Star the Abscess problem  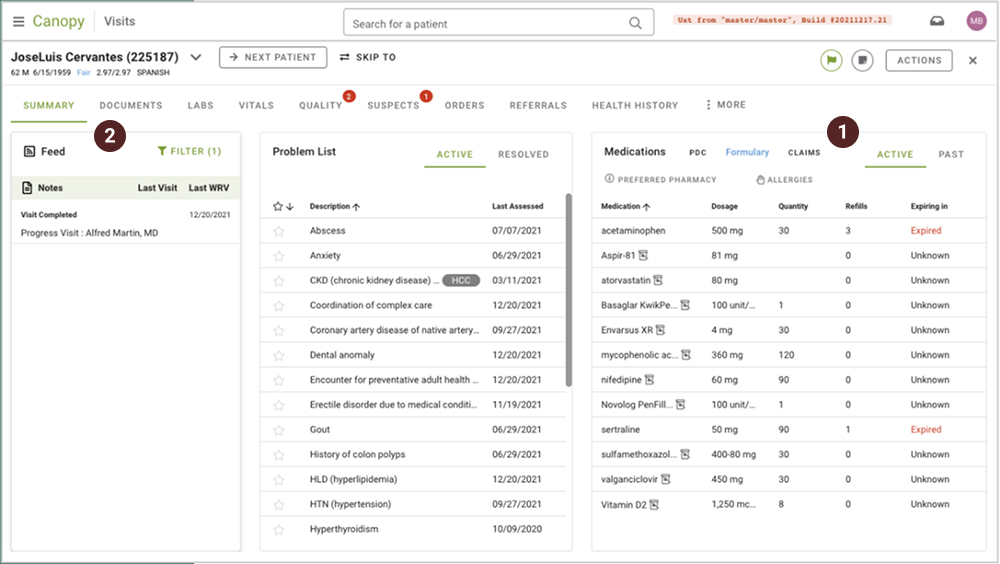(x=279, y=231)
